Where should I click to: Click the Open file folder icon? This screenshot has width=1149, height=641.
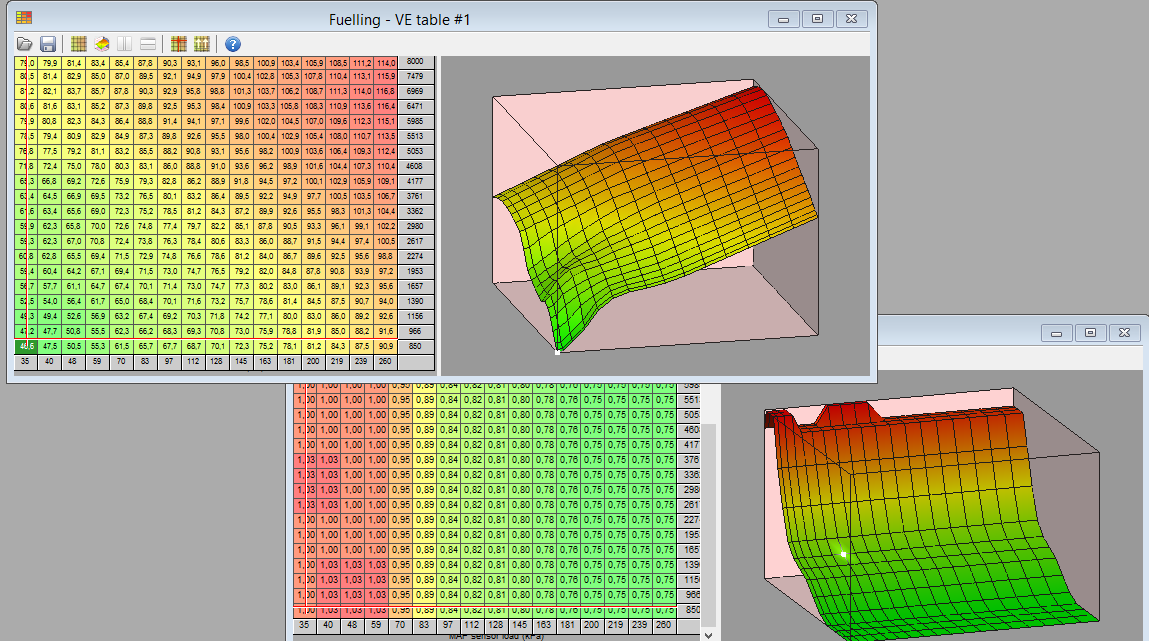[x=26, y=44]
